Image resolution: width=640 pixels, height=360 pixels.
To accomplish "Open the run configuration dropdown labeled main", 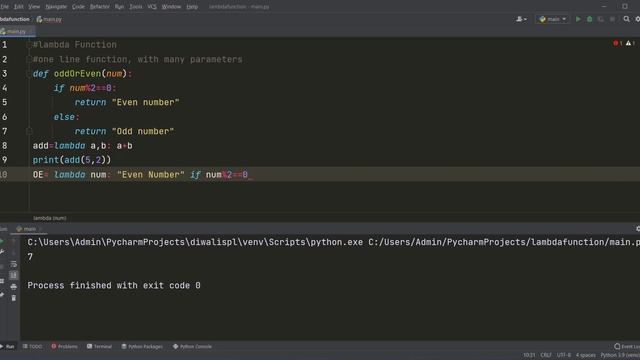I will (x=553, y=19).
